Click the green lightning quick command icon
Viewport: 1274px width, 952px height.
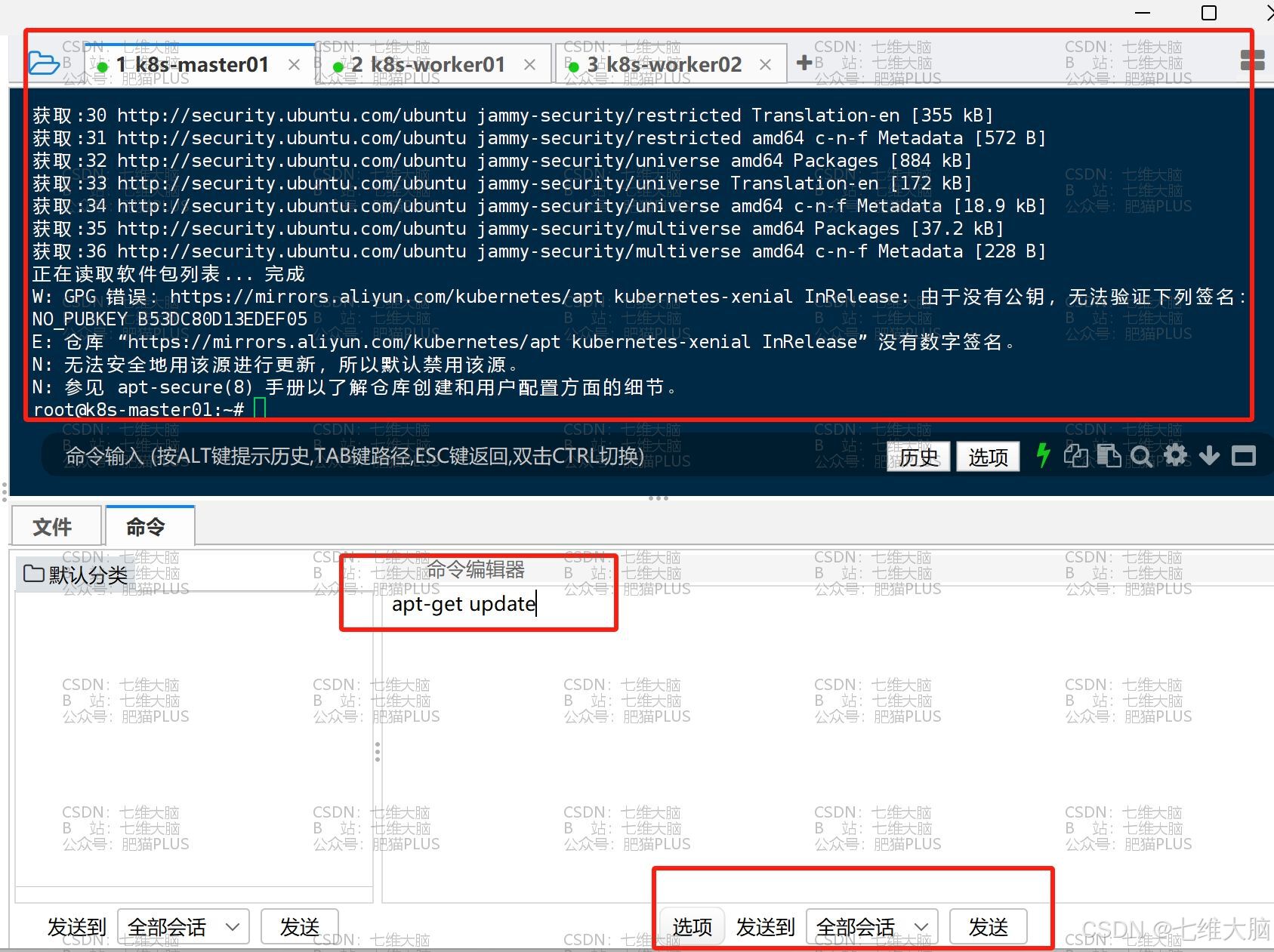(x=1044, y=455)
